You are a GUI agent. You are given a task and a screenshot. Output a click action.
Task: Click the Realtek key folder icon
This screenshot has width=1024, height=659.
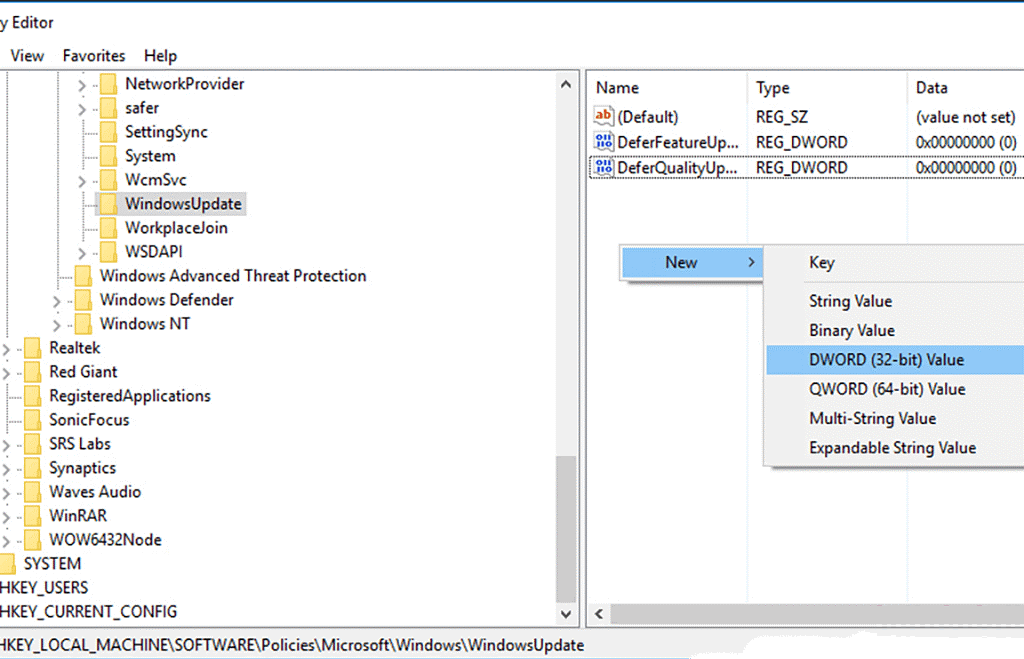[x=33, y=348]
